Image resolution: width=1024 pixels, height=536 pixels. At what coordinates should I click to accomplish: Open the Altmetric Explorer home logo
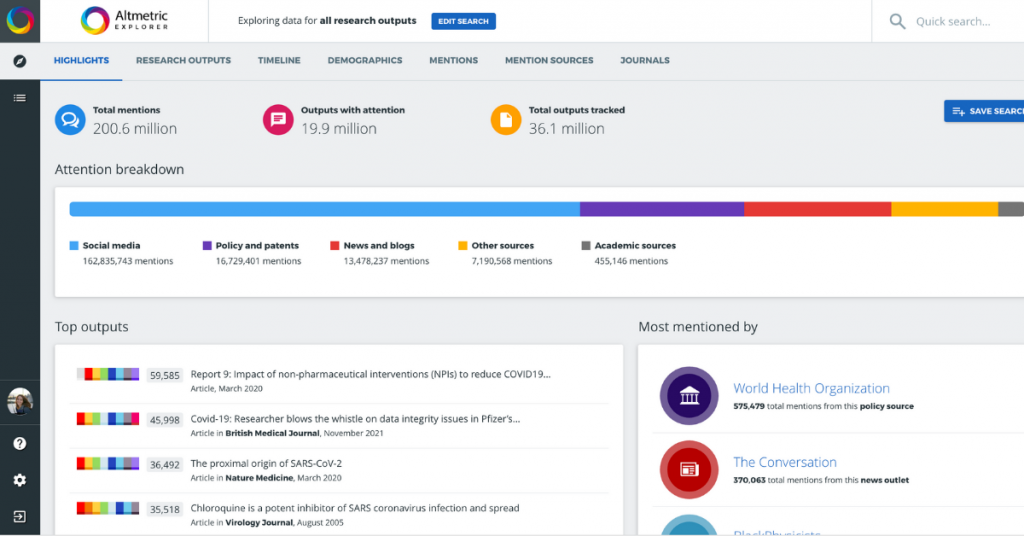(x=124, y=20)
